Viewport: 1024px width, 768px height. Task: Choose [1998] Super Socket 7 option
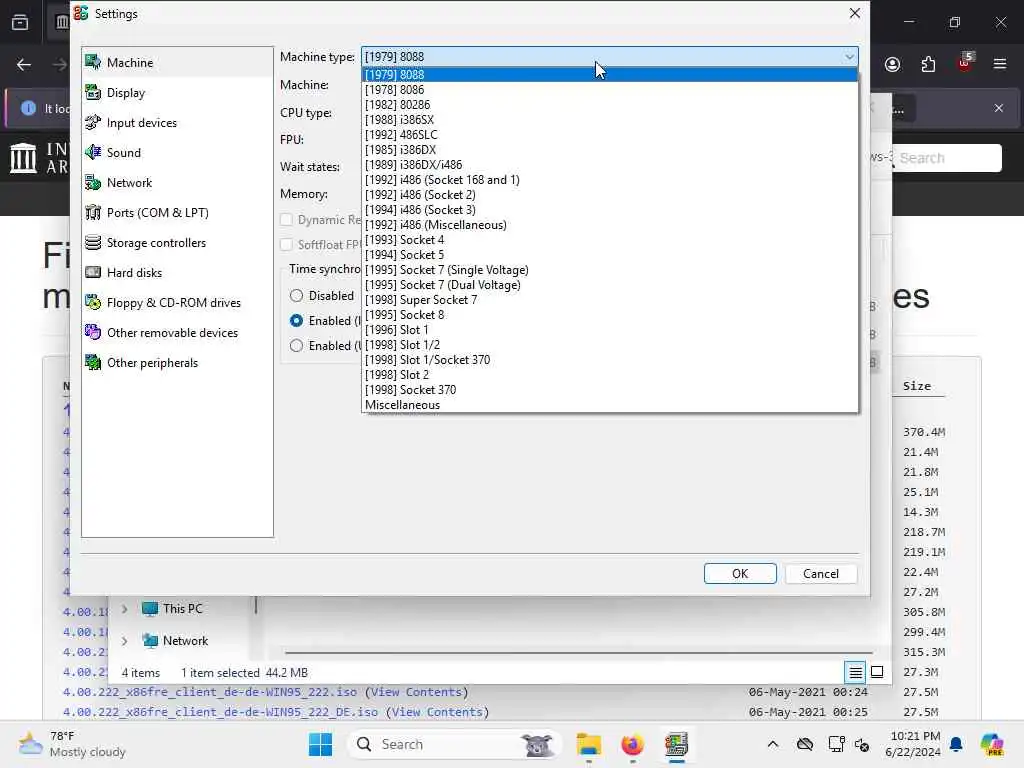point(610,300)
